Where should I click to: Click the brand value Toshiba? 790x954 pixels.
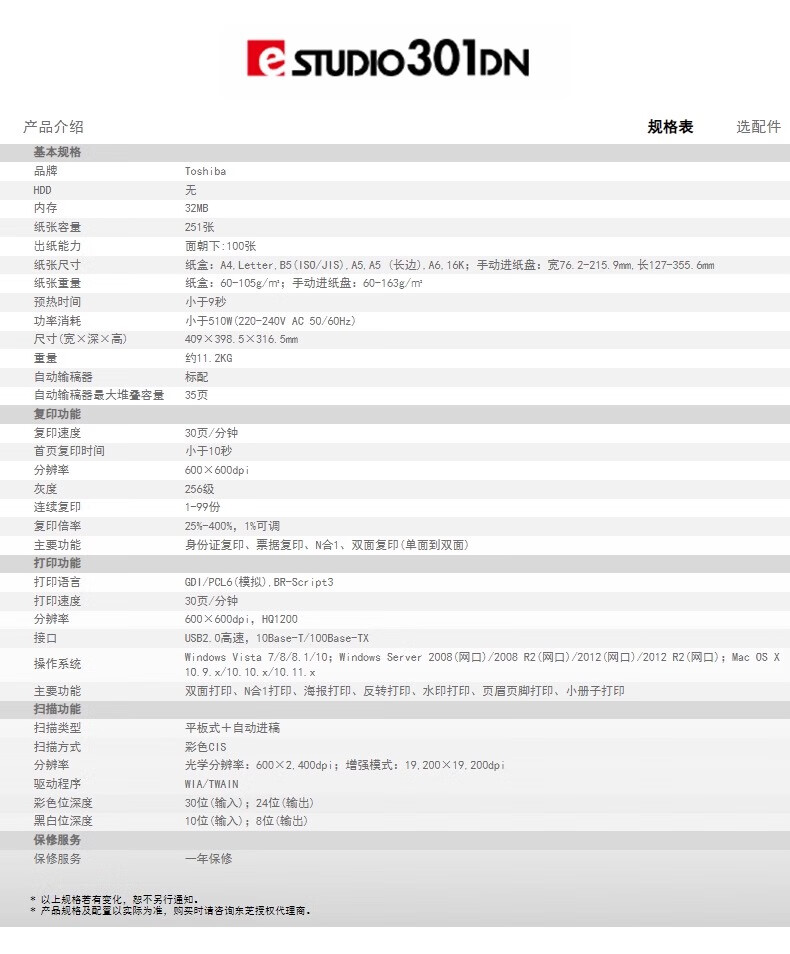206,172
